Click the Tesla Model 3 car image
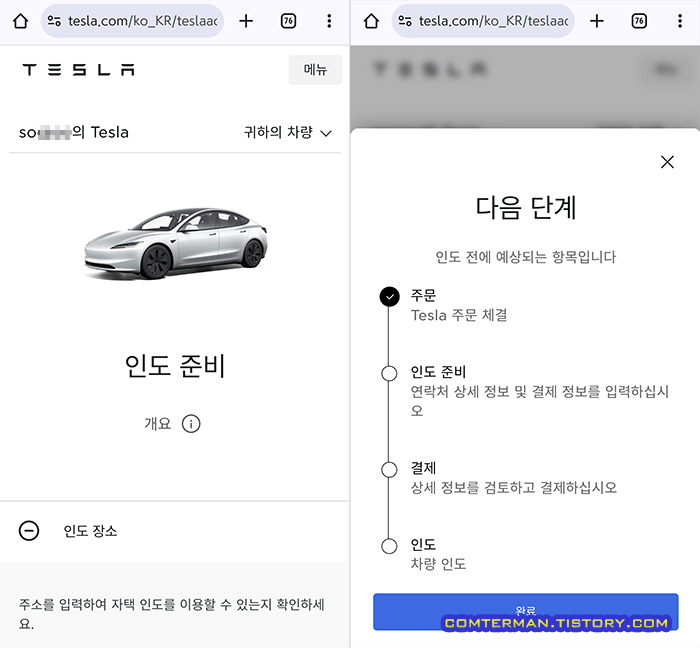Viewport: 700px width, 648px height. [176, 243]
